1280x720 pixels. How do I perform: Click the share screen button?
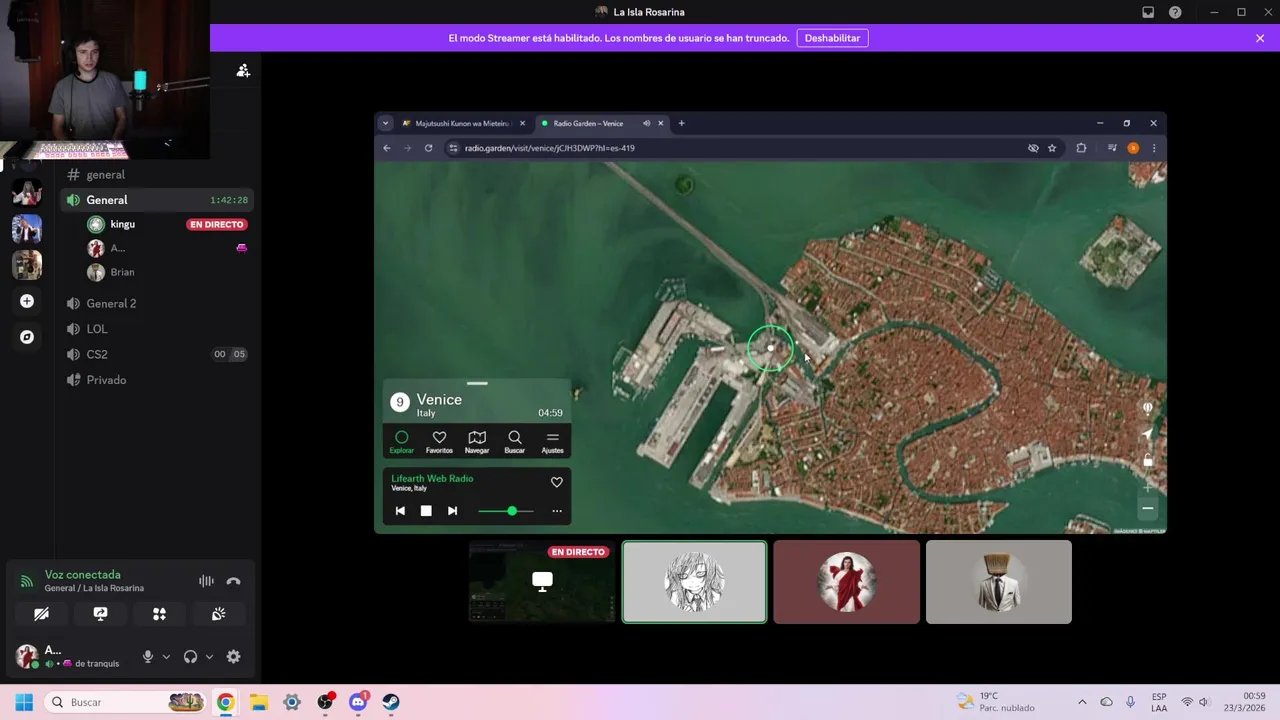(x=100, y=614)
